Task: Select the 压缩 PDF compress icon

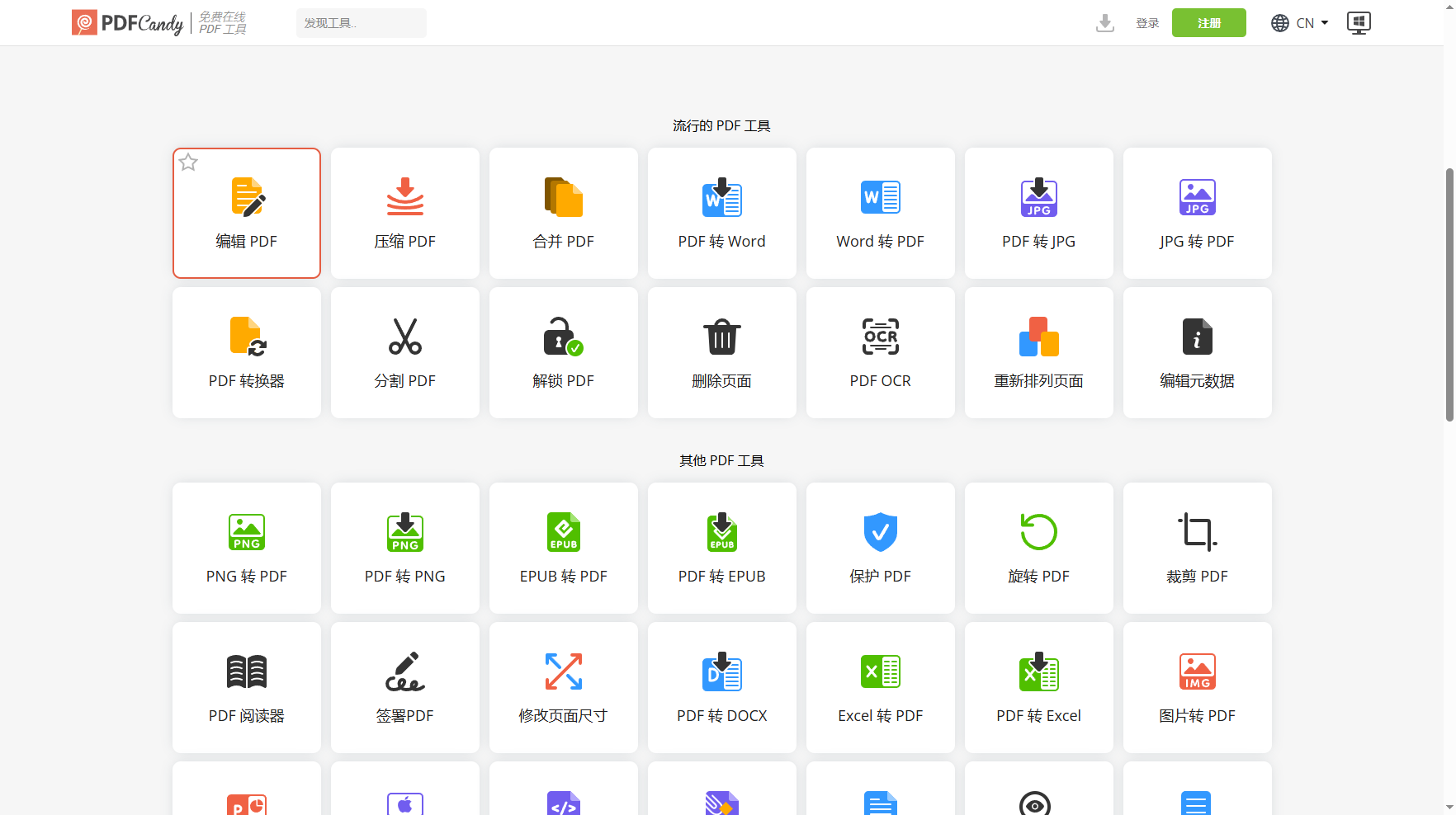Action: coord(404,198)
